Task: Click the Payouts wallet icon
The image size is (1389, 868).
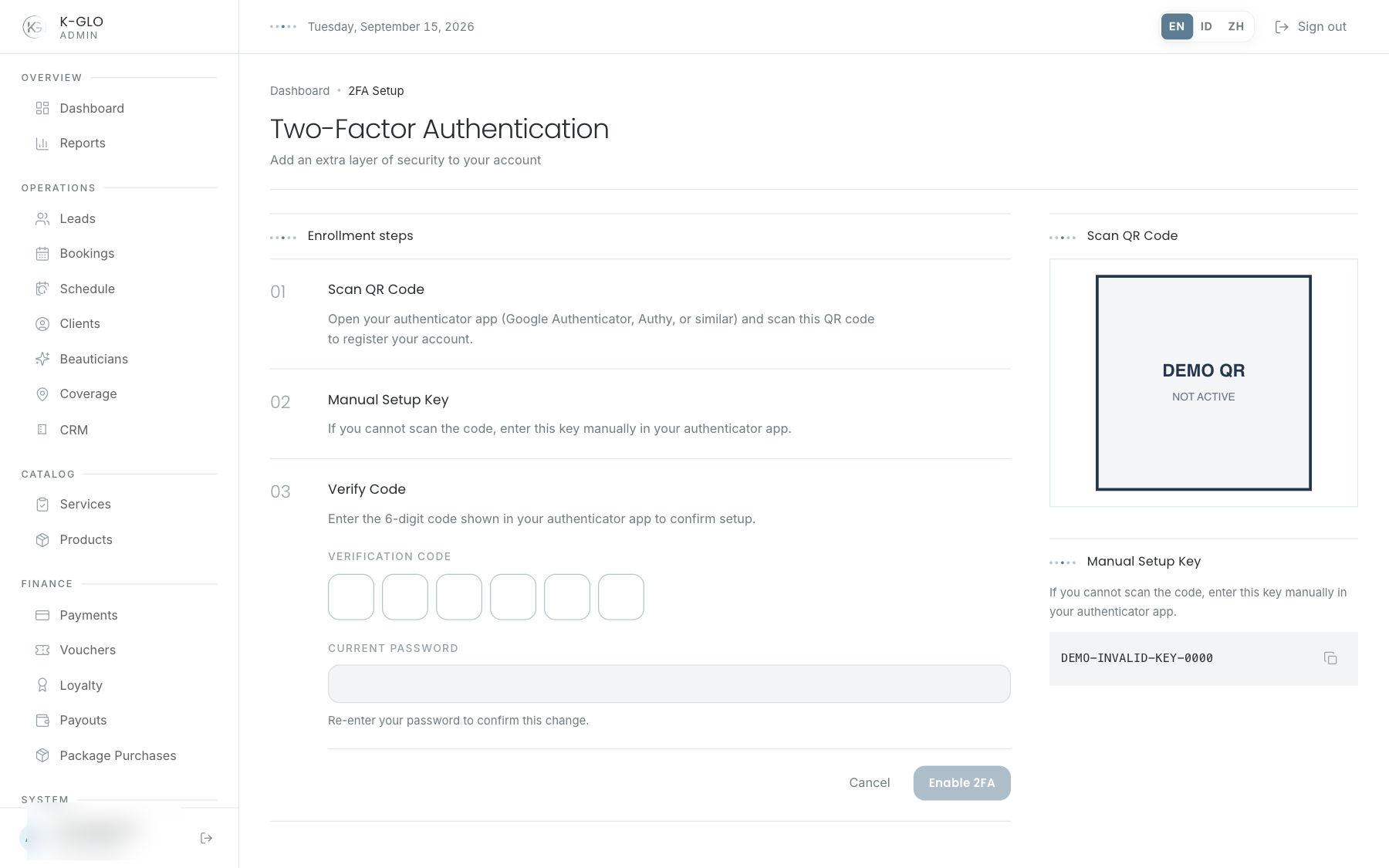Action: [x=42, y=721]
